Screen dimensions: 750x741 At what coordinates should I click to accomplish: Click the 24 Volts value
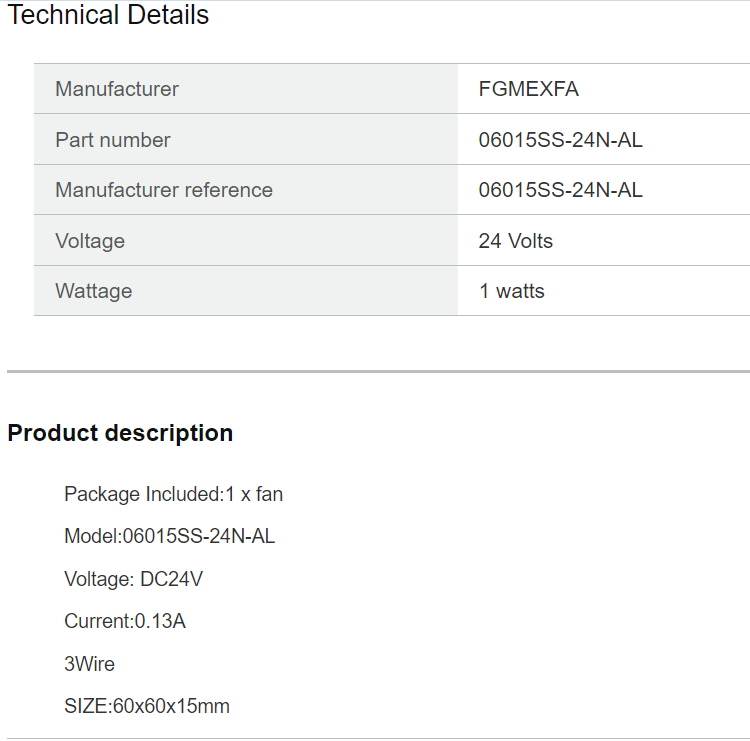click(x=516, y=241)
